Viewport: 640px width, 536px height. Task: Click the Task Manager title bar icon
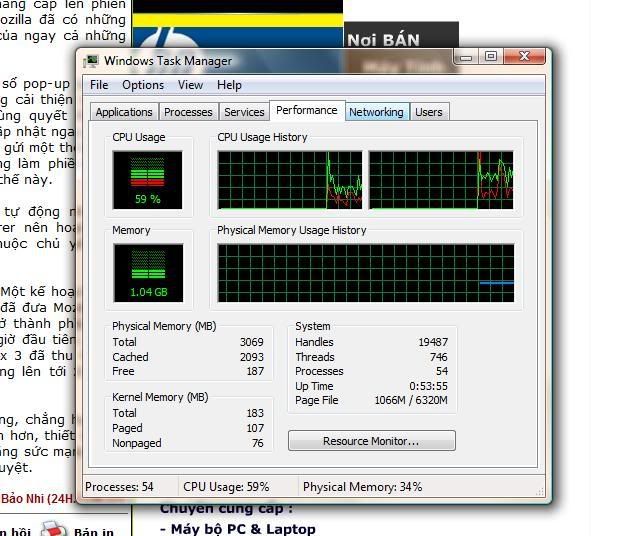click(x=92, y=61)
